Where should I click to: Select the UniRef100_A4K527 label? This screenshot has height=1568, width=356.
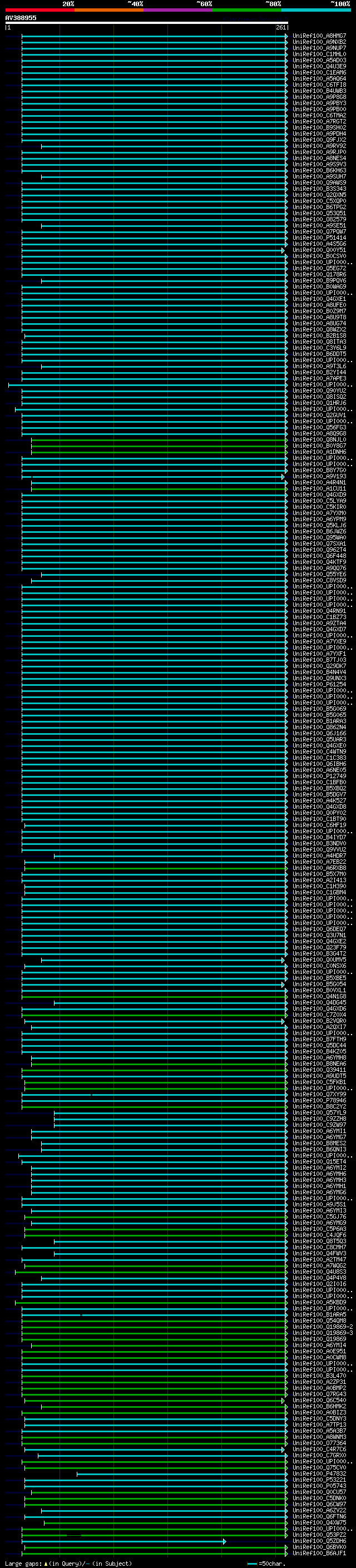(319, 801)
